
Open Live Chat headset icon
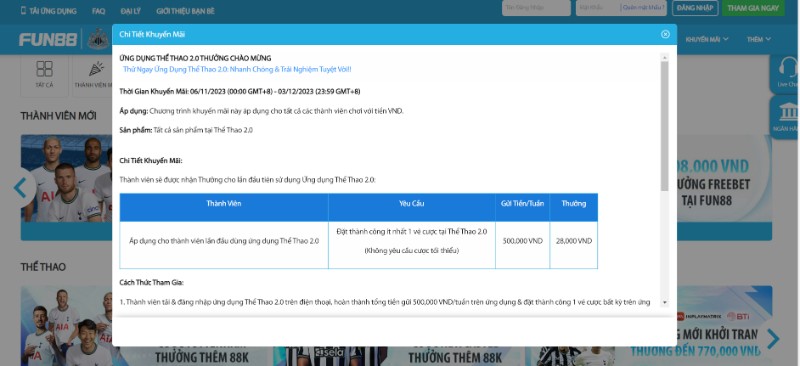click(x=788, y=67)
